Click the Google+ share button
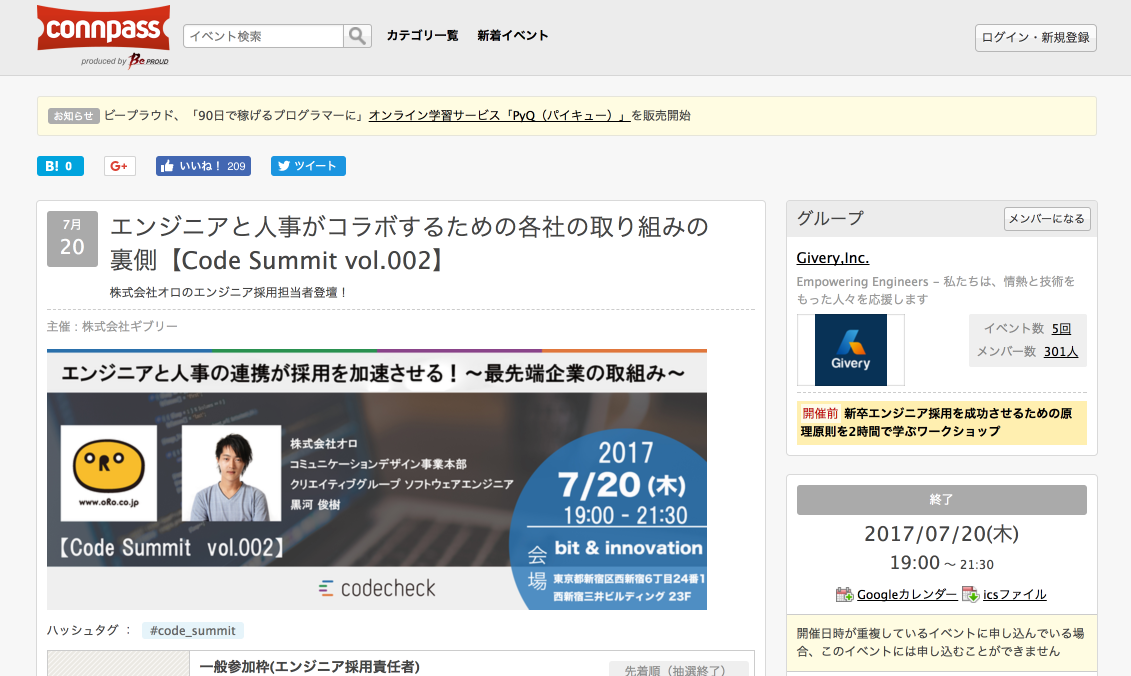Screen dimensions: 1131x676 pyautogui.click(x=120, y=166)
